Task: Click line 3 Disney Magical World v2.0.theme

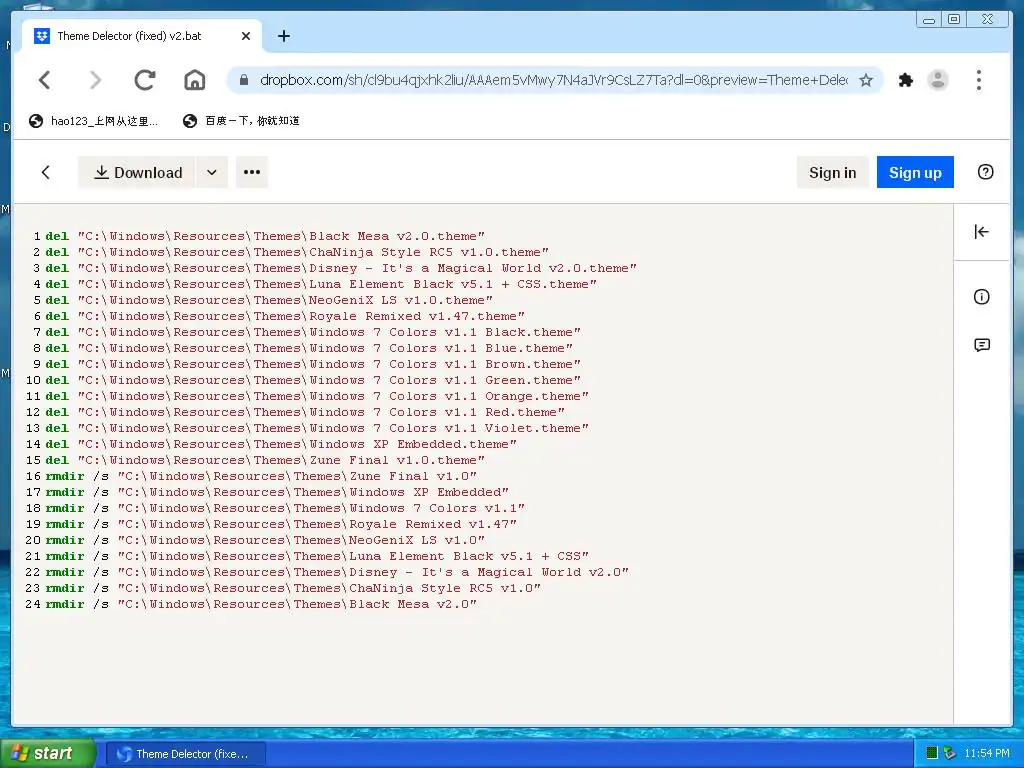Action: [x=340, y=268]
